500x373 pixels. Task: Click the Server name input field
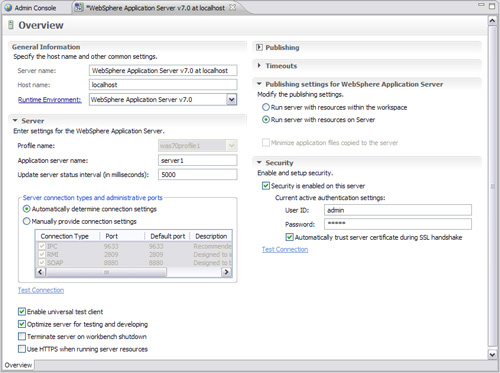(163, 70)
